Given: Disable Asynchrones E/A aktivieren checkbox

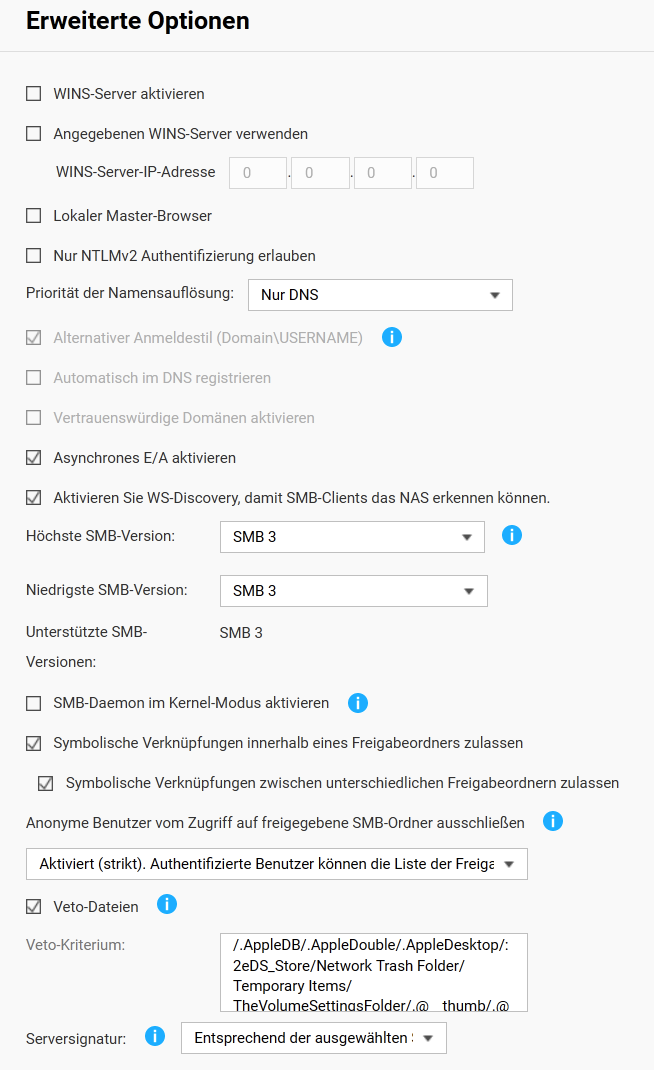Looking at the screenshot, I should [x=34, y=458].
